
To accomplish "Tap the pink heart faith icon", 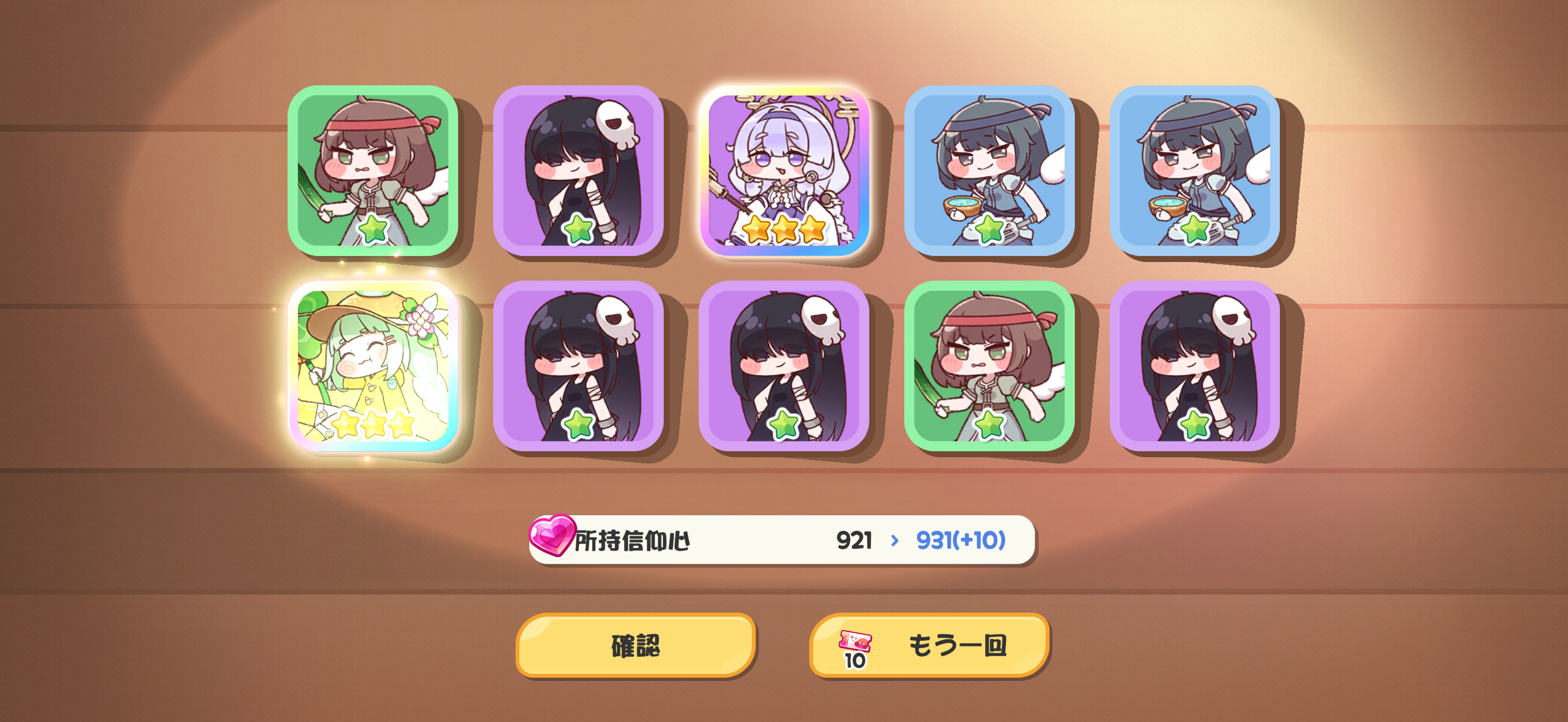I will [552, 535].
